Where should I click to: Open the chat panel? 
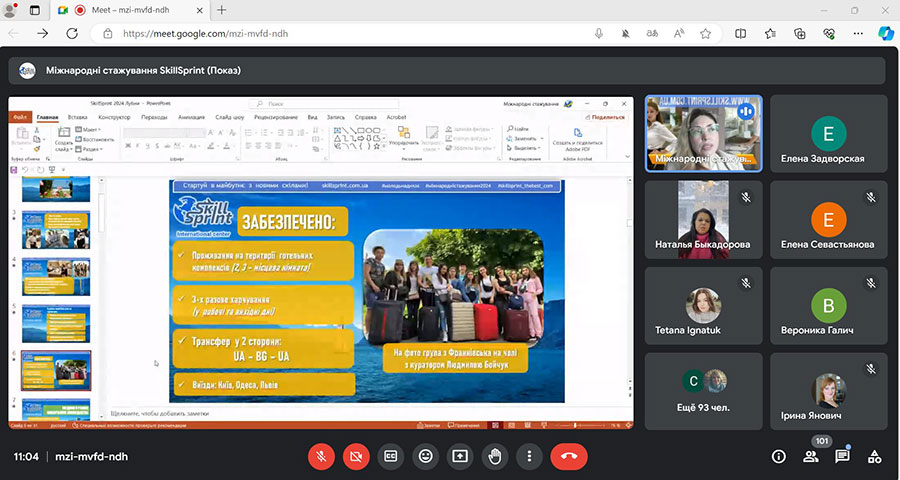843,456
